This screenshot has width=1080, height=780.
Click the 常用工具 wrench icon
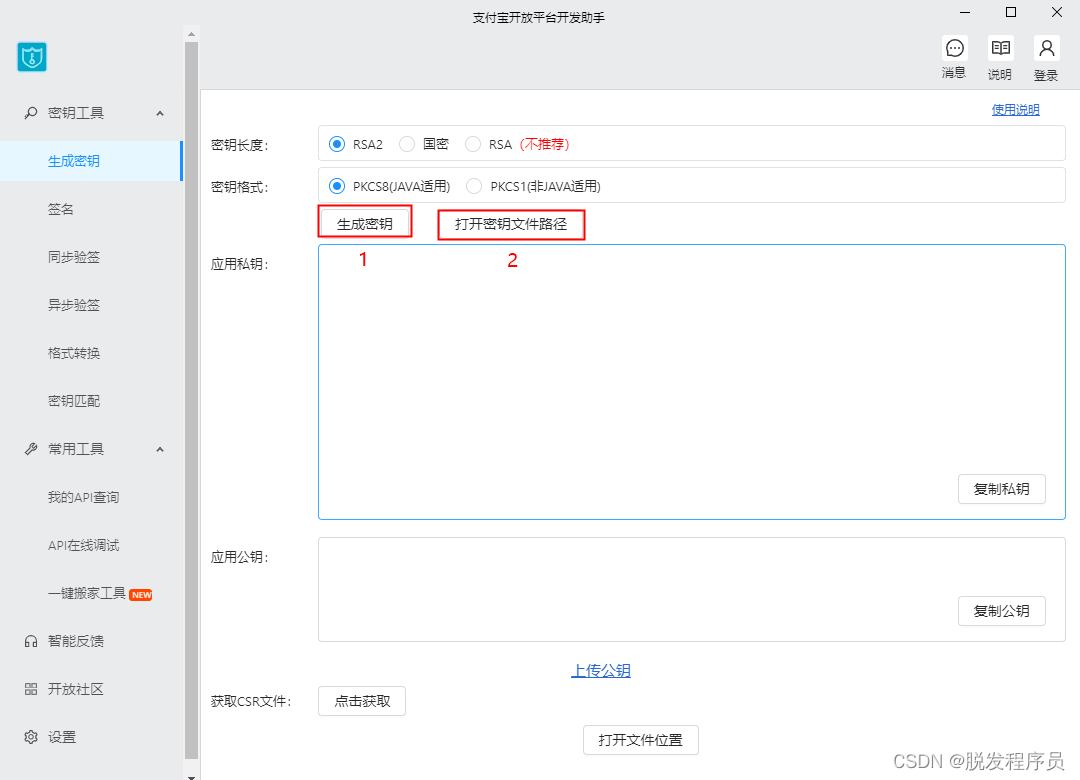31,449
